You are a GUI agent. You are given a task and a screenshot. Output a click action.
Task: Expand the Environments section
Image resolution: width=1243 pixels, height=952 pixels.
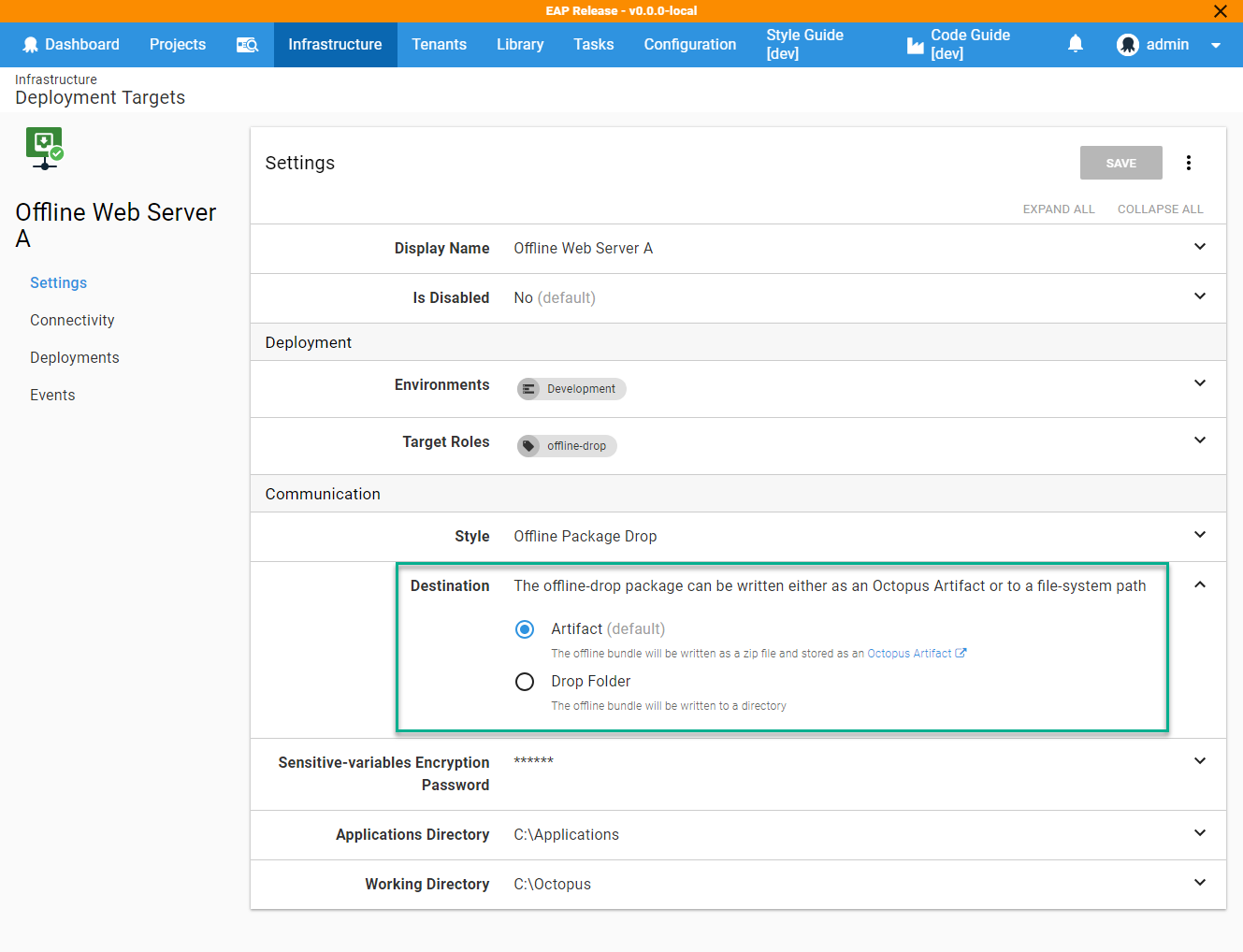click(1200, 383)
